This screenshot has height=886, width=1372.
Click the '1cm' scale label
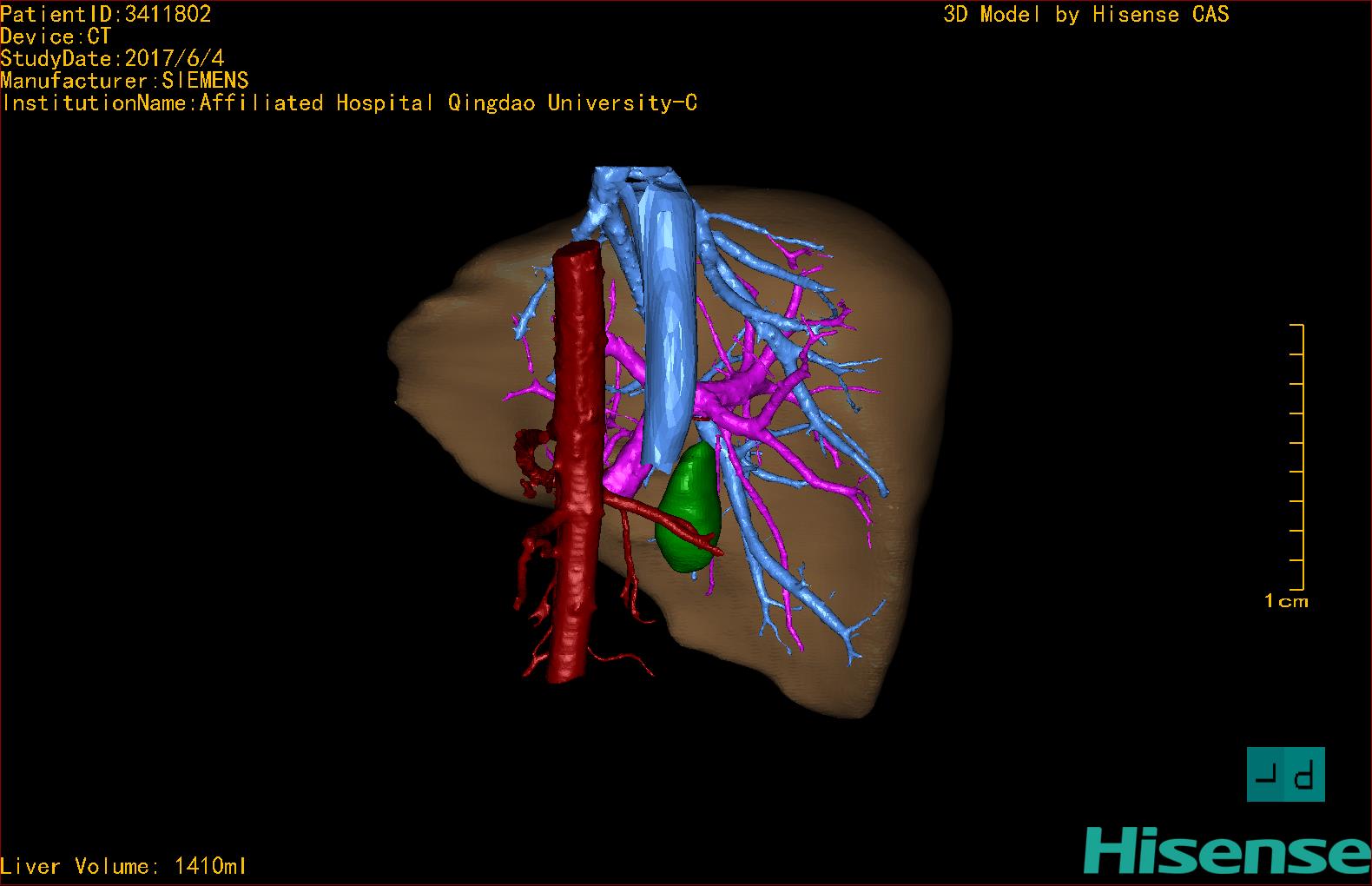1286,601
